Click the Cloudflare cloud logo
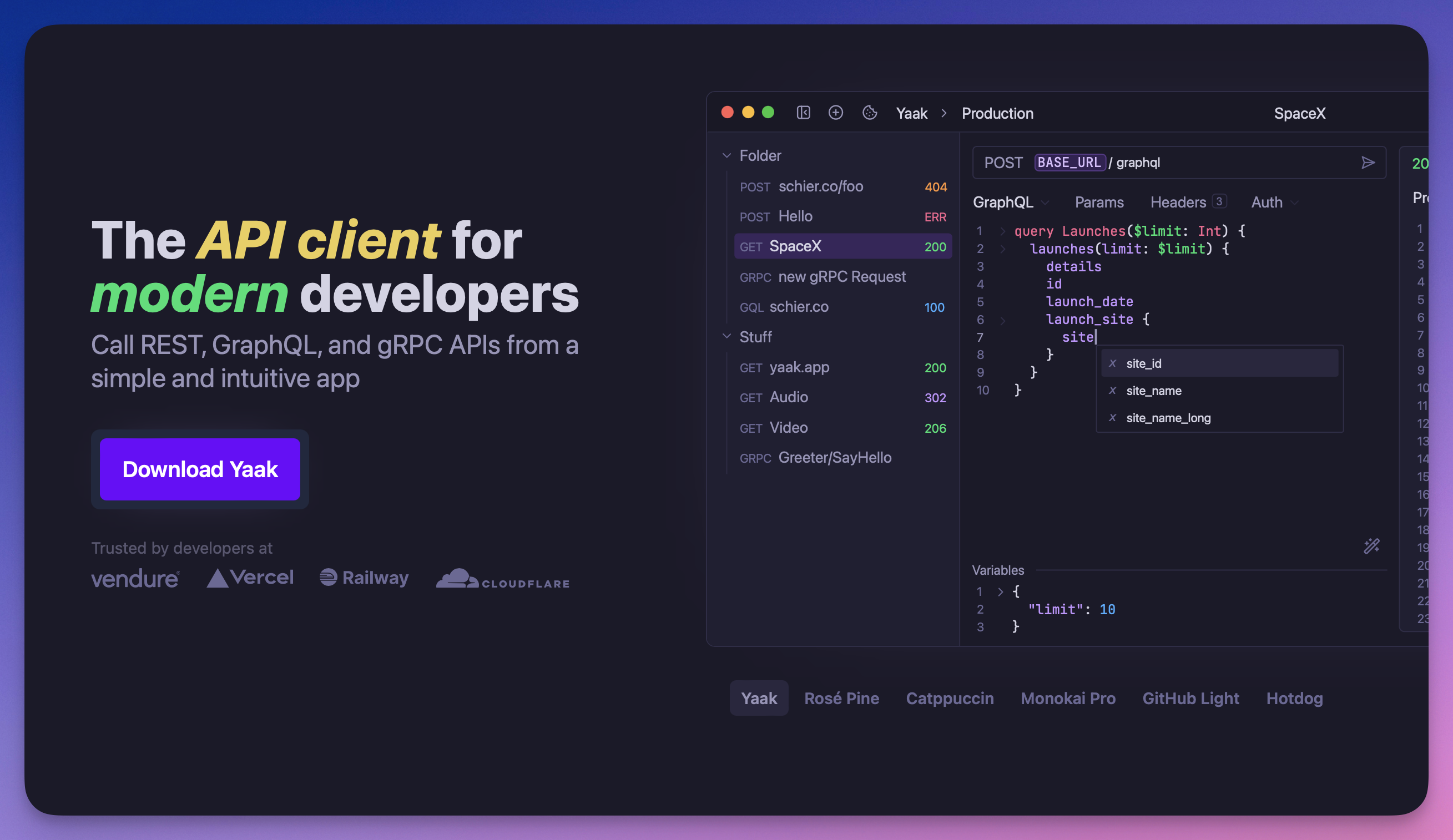The width and height of the screenshot is (1453, 840). tap(457, 578)
